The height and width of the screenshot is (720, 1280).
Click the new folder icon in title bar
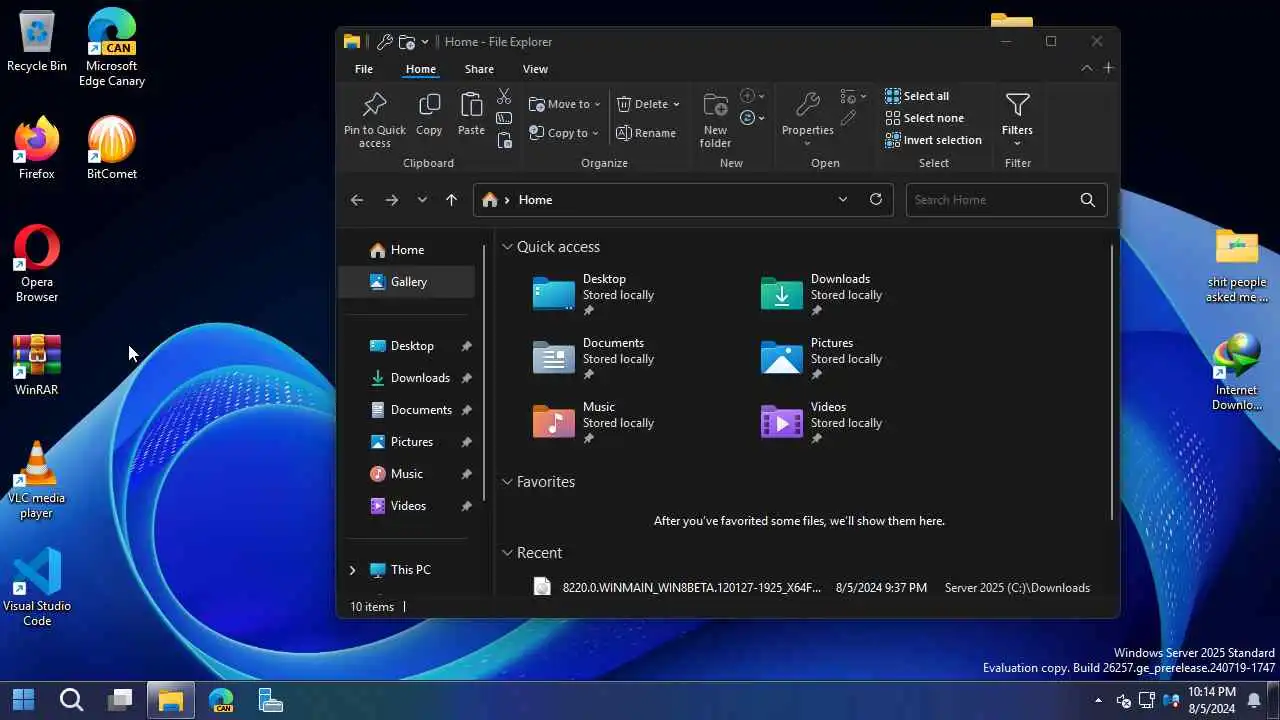coord(406,42)
